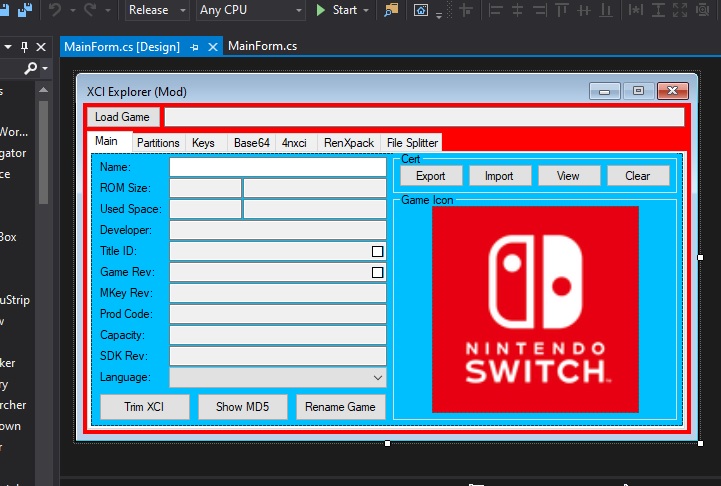Click the Align Middles layout icon
Image resolution: width=721 pixels, height=486 pixels.
(584, 10)
